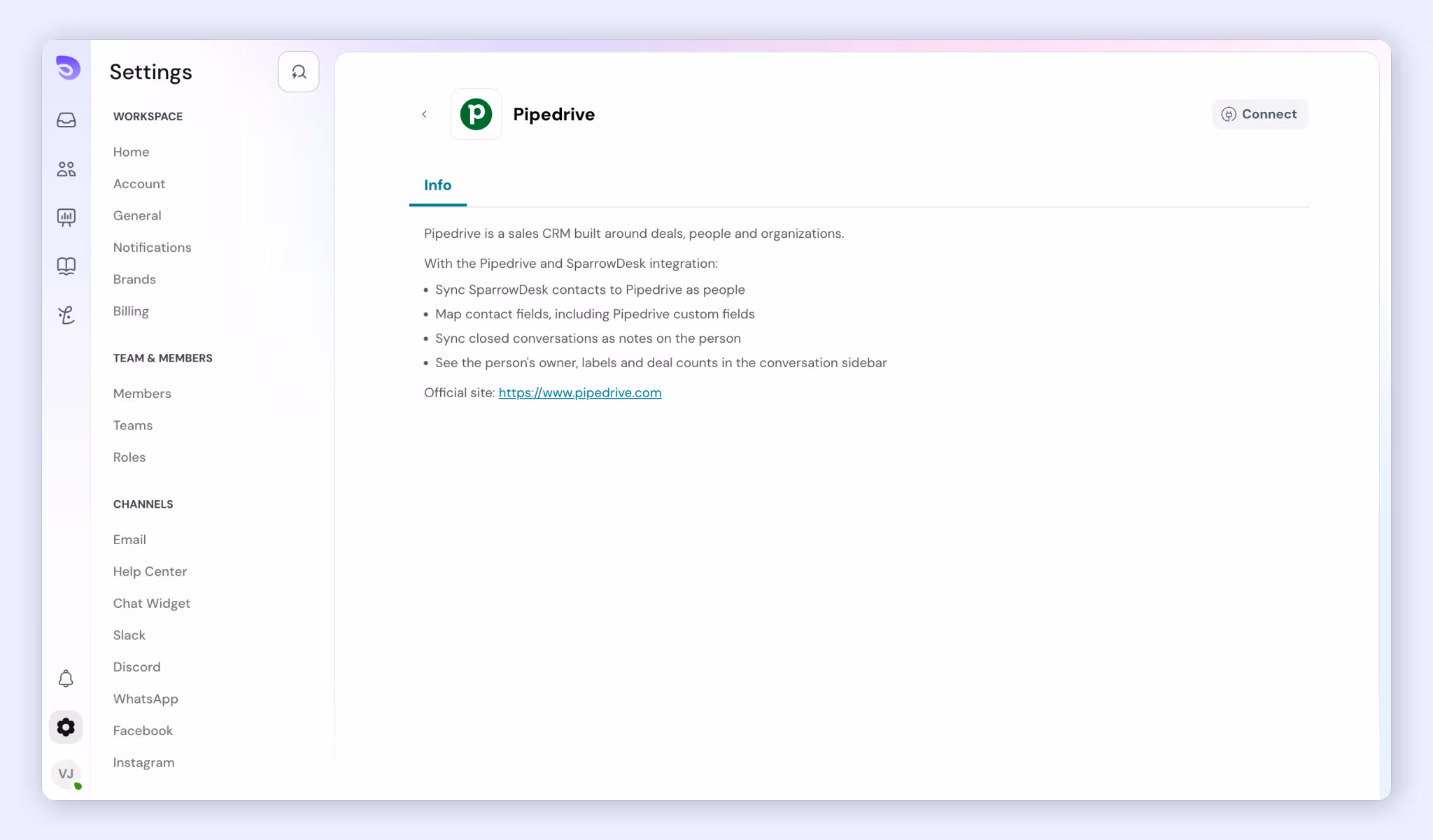Open Instagram channel settings

pyautogui.click(x=143, y=762)
